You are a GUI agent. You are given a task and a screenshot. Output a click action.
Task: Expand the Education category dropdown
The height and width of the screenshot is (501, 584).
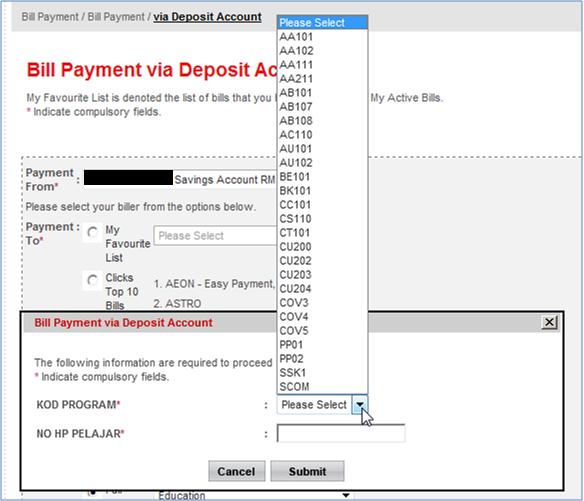coord(253,495)
